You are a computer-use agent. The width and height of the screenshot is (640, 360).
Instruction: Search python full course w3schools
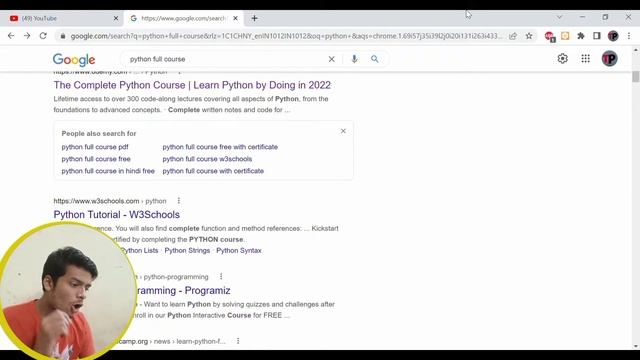click(x=207, y=159)
